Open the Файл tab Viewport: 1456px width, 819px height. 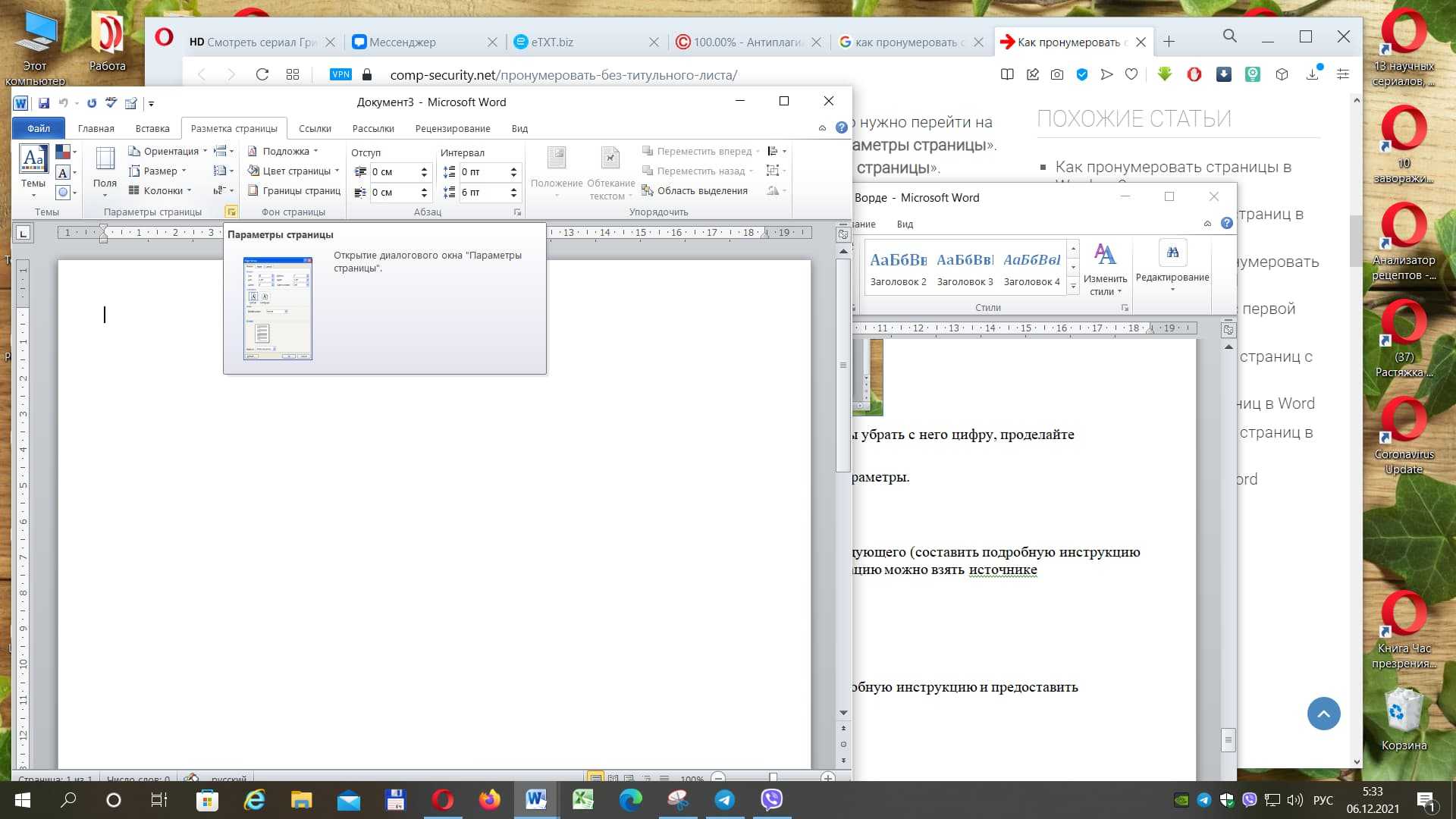click(39, 128)
